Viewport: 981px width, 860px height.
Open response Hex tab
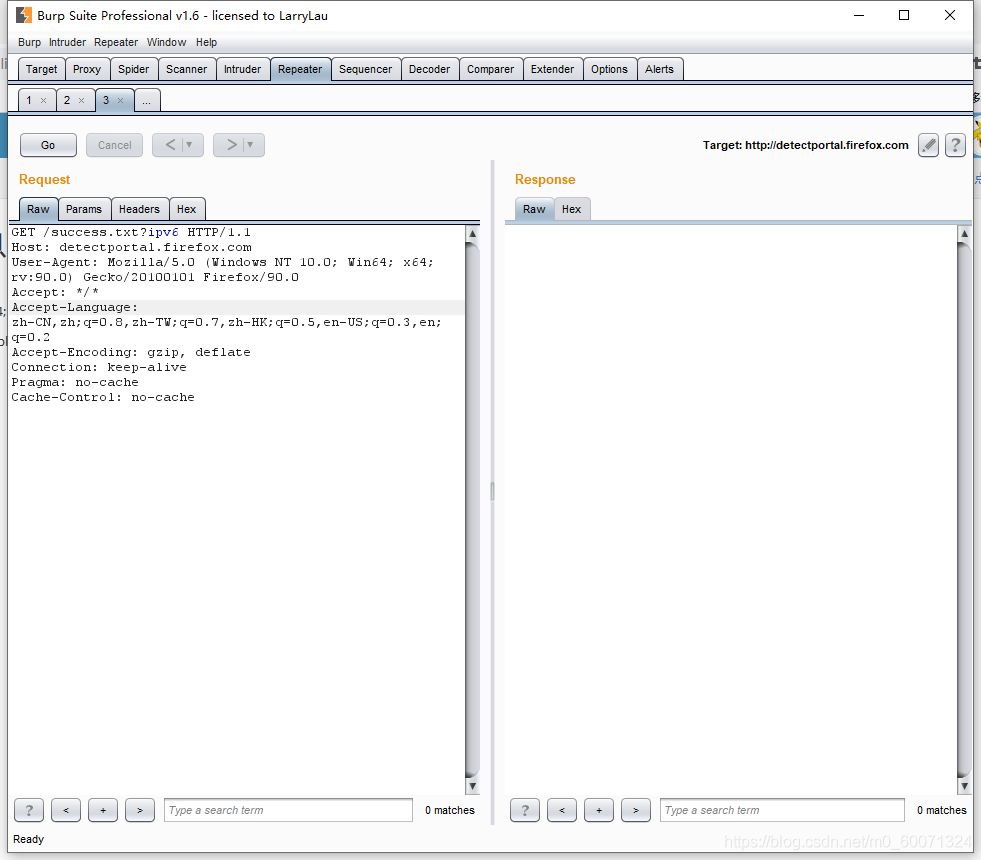point(571,210)
